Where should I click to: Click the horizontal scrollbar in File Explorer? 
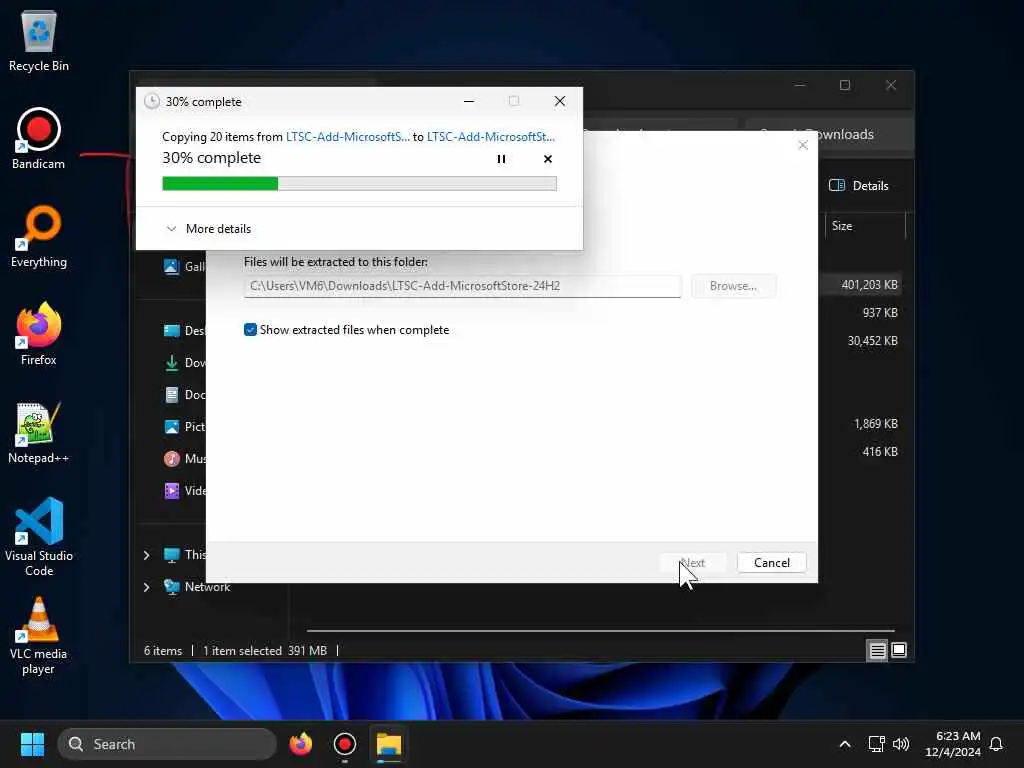[x=600, y=631]
